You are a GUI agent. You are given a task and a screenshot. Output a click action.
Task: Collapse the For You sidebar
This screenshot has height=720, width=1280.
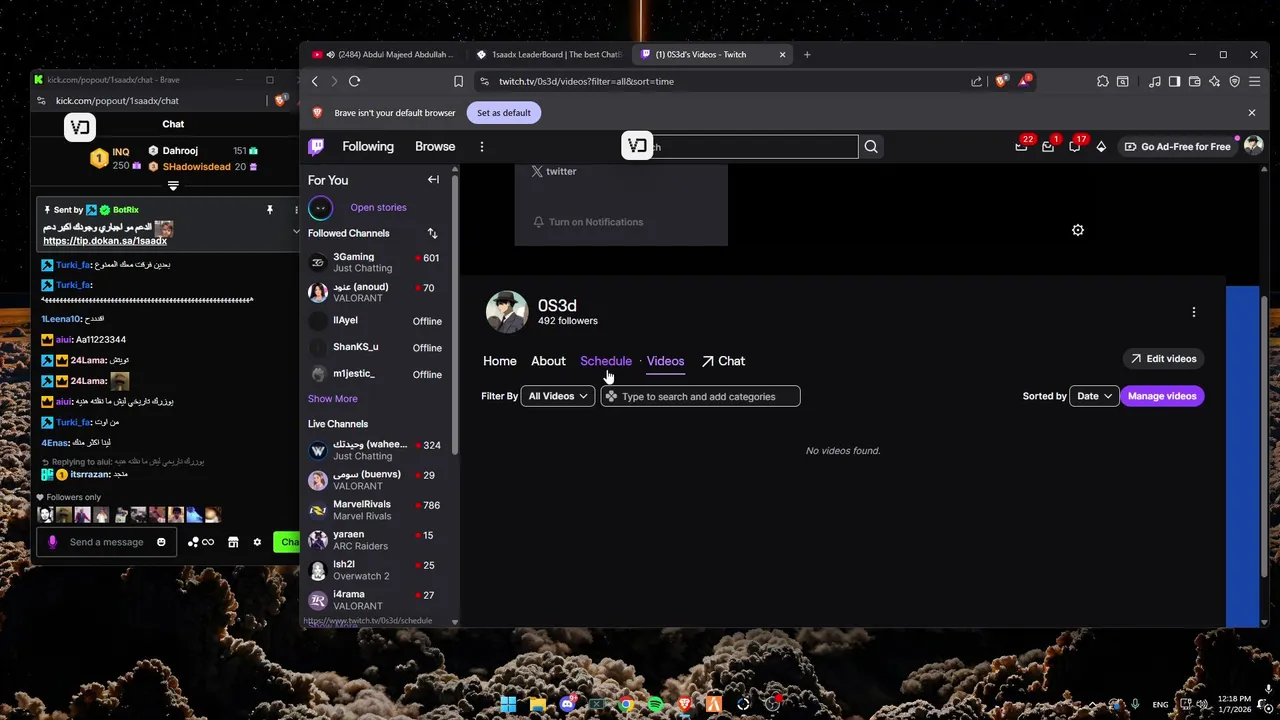coord(433,180)
